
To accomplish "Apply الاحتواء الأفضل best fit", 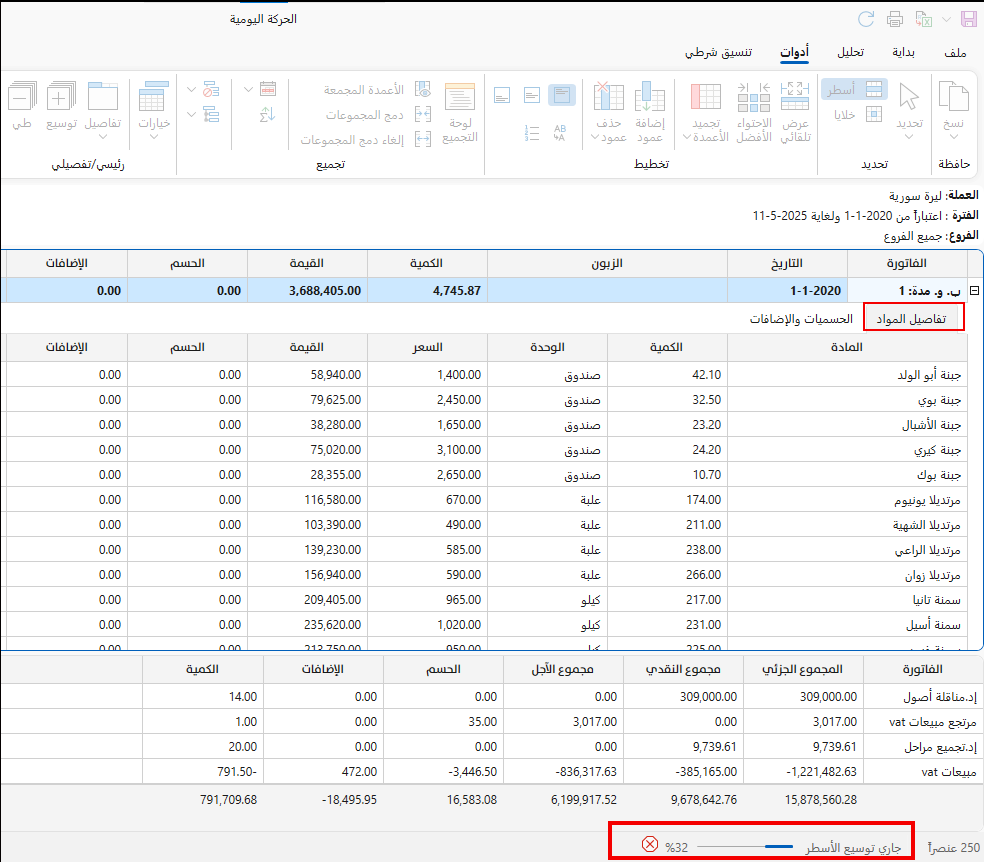I will click(x=754, y=112).
